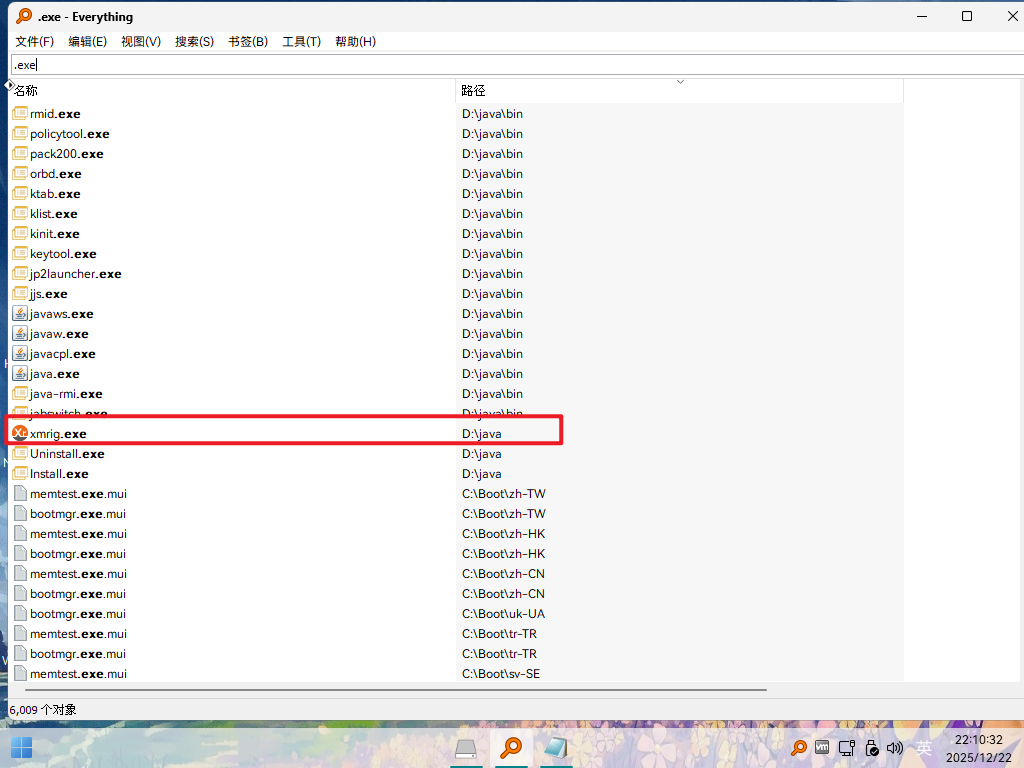
Task: Click the Everything magnifier icon in taskbar
Action: point(512,747)
